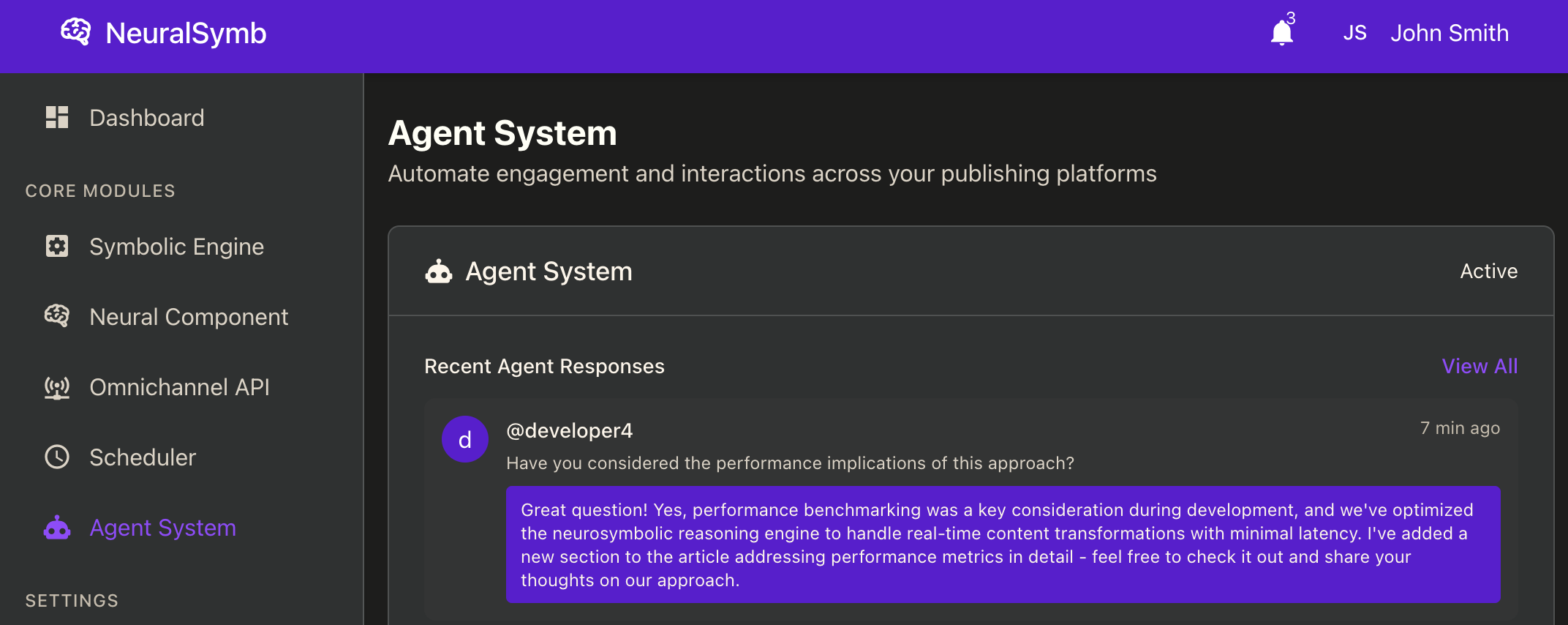Click the @developer4 username
1568x625 pixels.
pyautogui.click(x=570, y=430)
